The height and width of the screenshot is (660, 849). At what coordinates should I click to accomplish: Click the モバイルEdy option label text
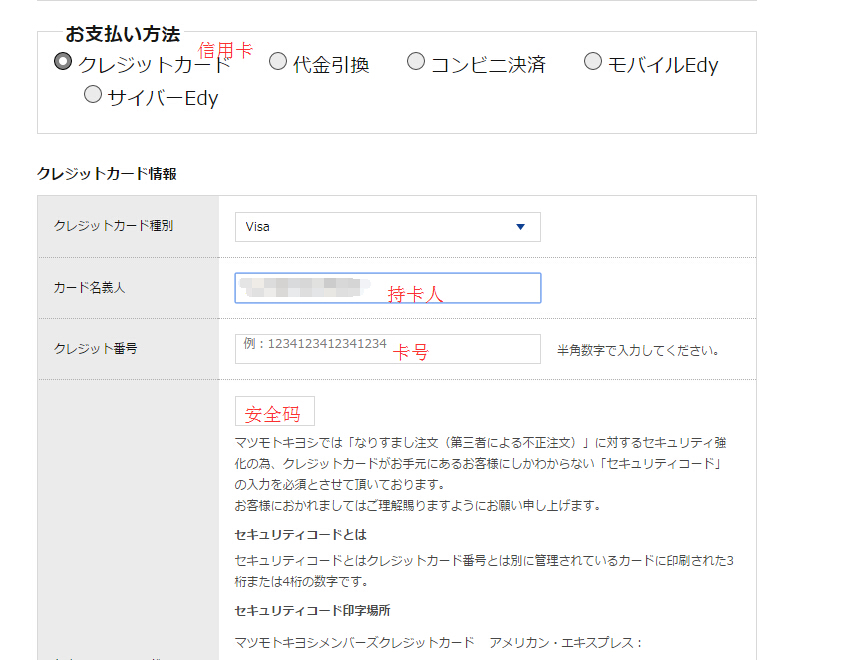point(663,65)
